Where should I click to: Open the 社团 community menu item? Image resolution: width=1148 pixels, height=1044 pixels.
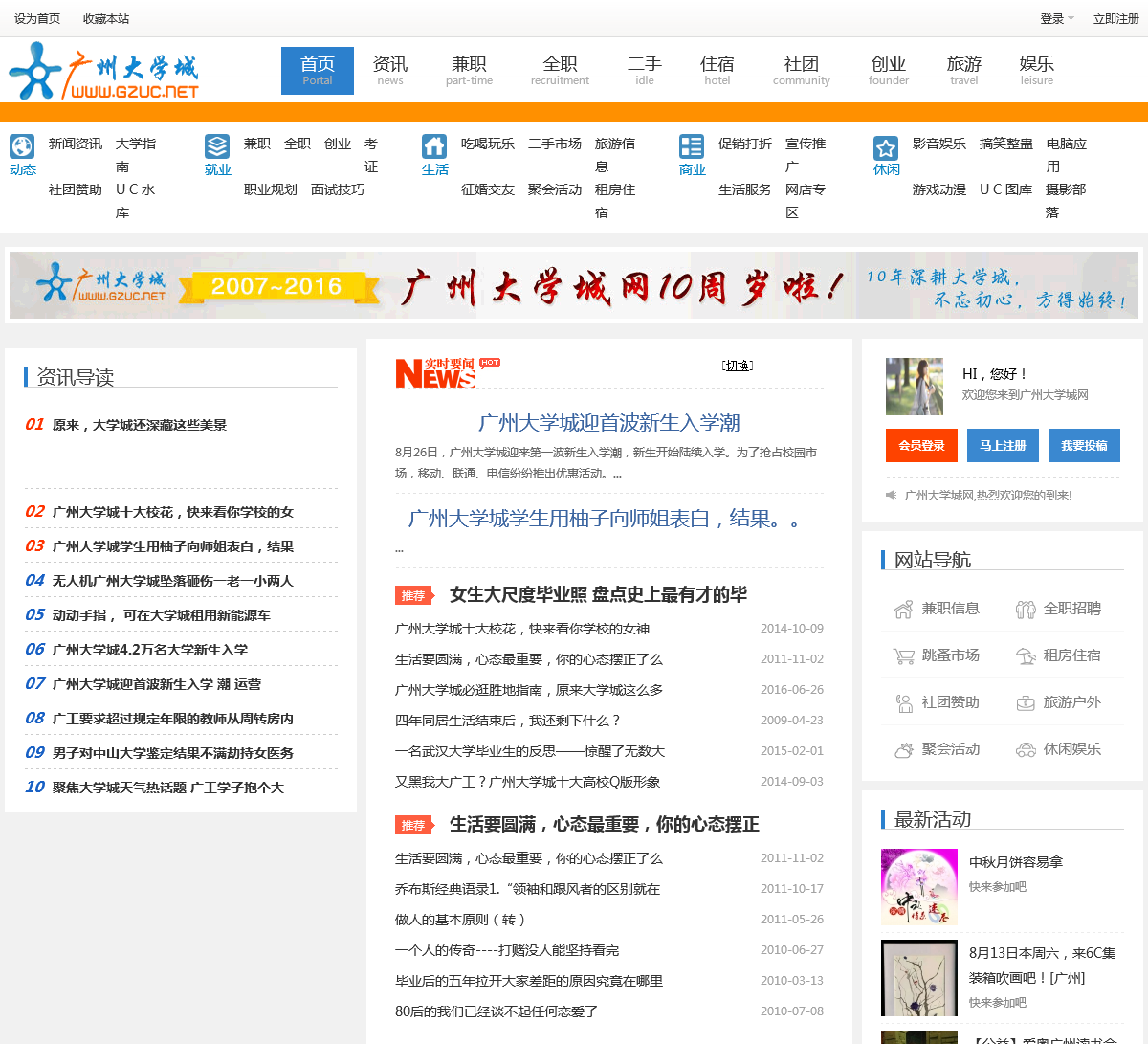[801, 71]
